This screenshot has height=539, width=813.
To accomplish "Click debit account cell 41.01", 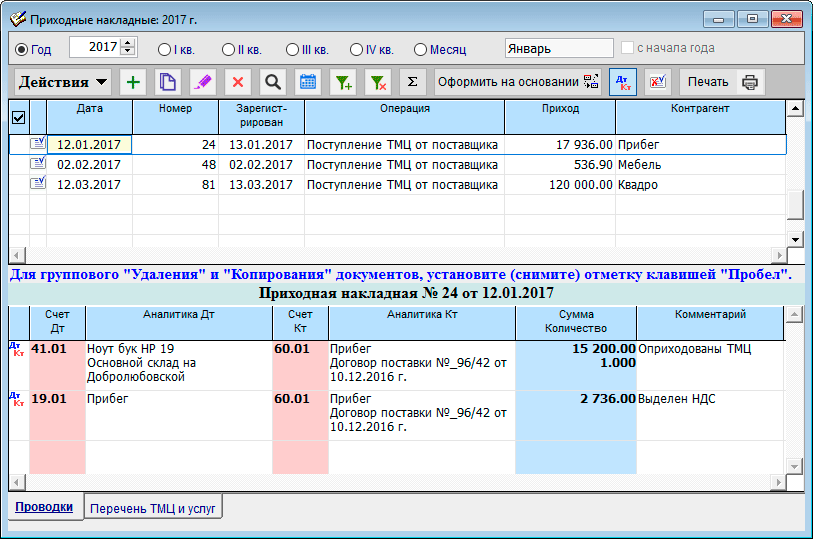I will coord(58,365).
